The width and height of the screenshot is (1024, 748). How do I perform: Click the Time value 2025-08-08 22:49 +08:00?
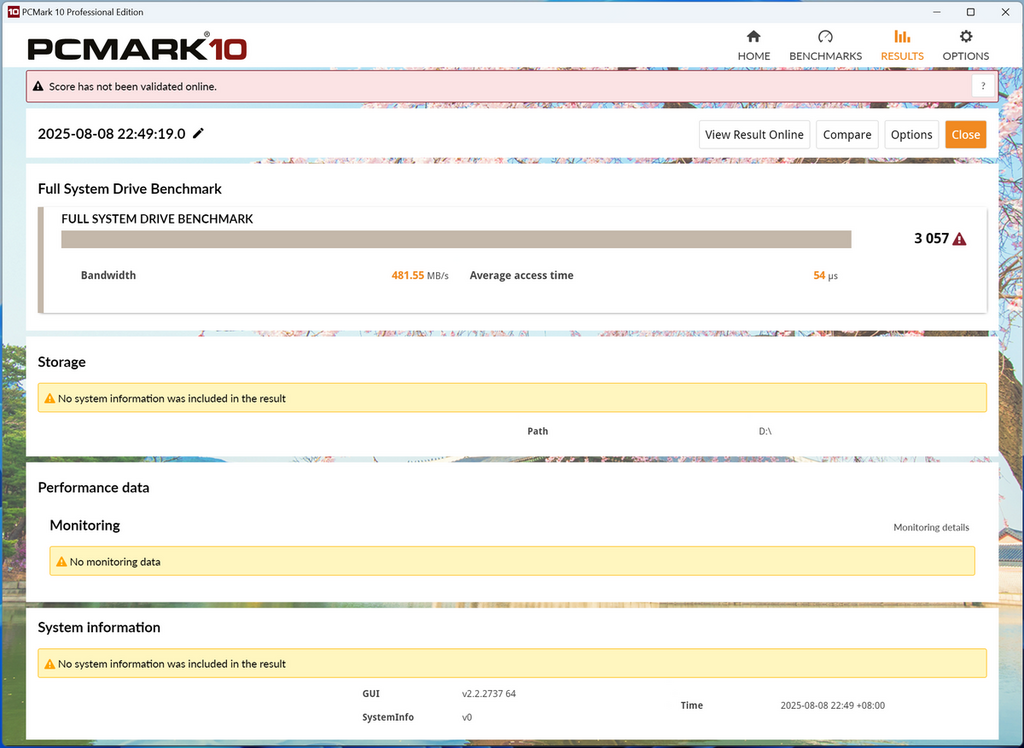pyautogui.click(x=833, y=706)
